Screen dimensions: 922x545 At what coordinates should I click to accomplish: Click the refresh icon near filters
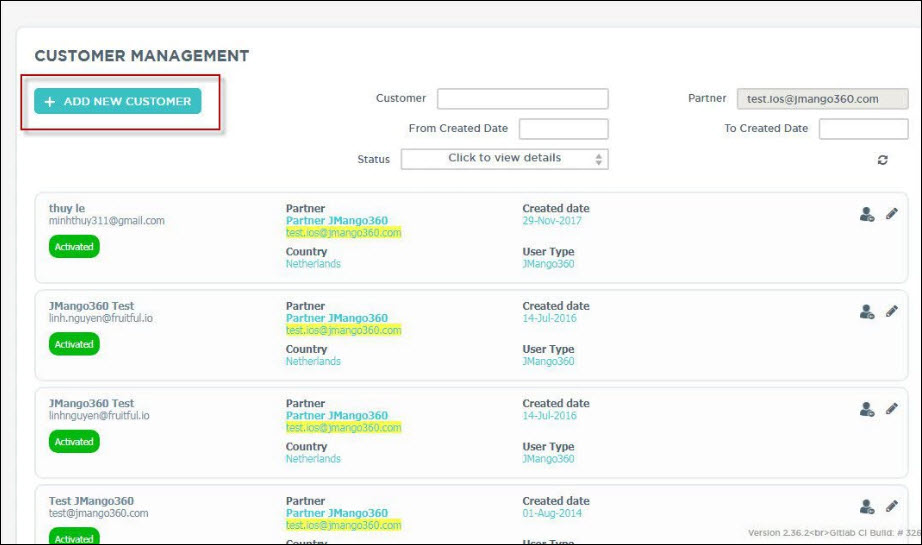tap(882, 160)
